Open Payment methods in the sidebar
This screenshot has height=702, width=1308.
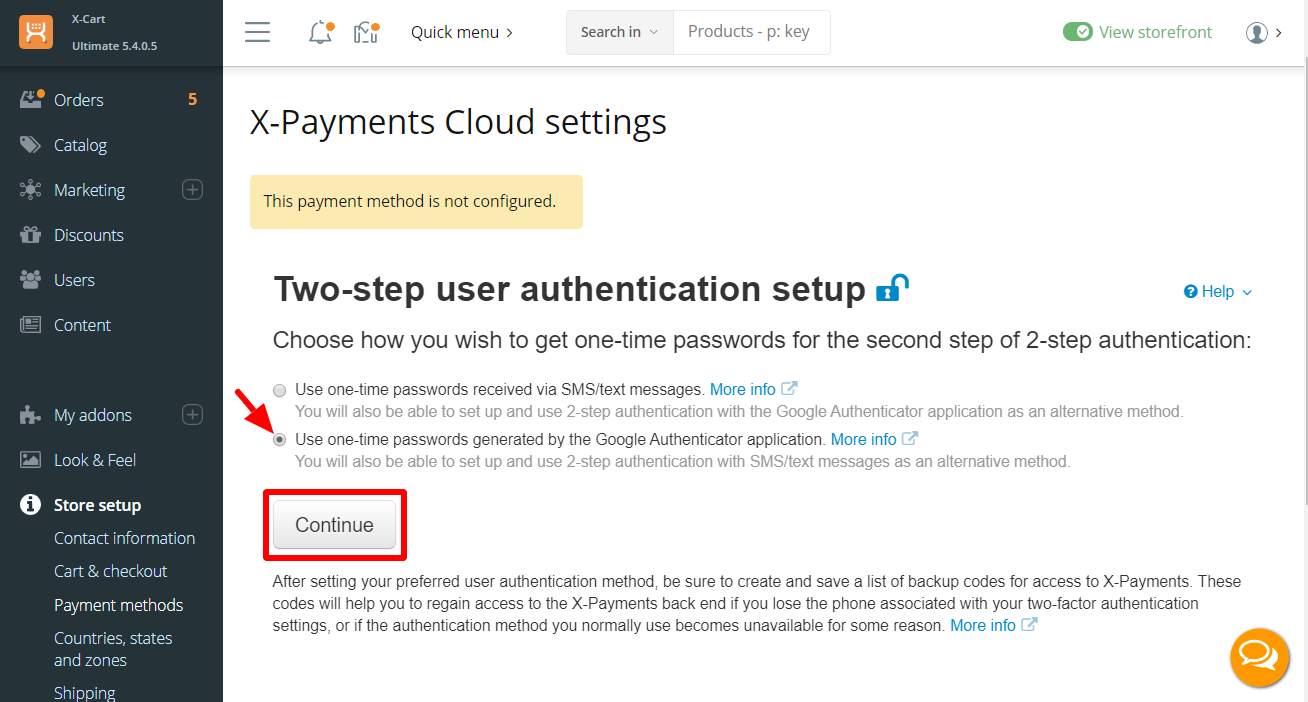(119, 605)
